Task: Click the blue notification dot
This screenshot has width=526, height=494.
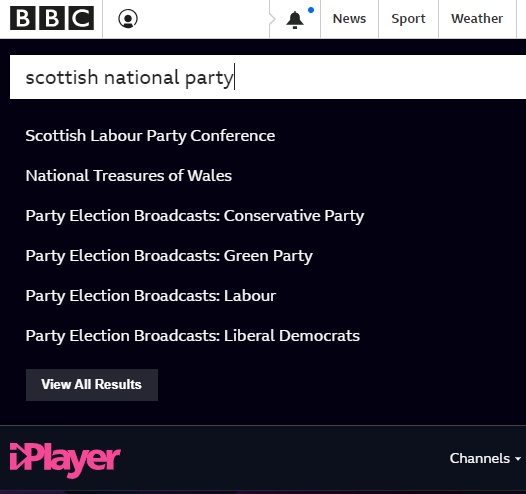Action: [x=311, y=10]
